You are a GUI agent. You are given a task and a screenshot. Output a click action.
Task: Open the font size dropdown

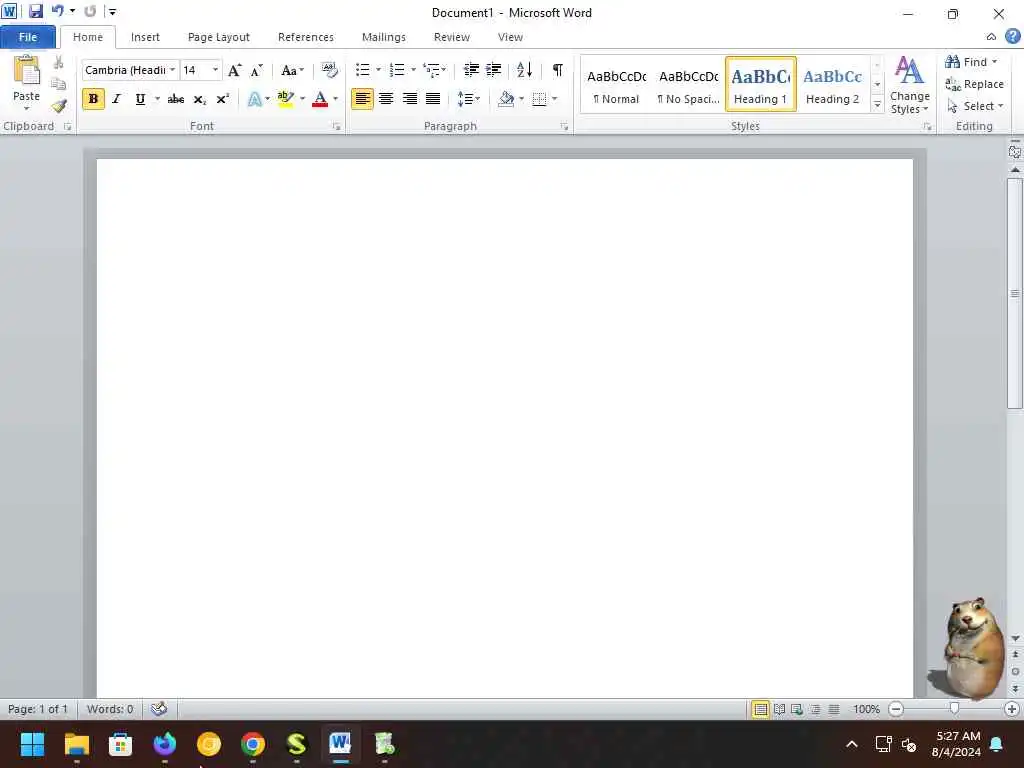(x=215, y=70)
